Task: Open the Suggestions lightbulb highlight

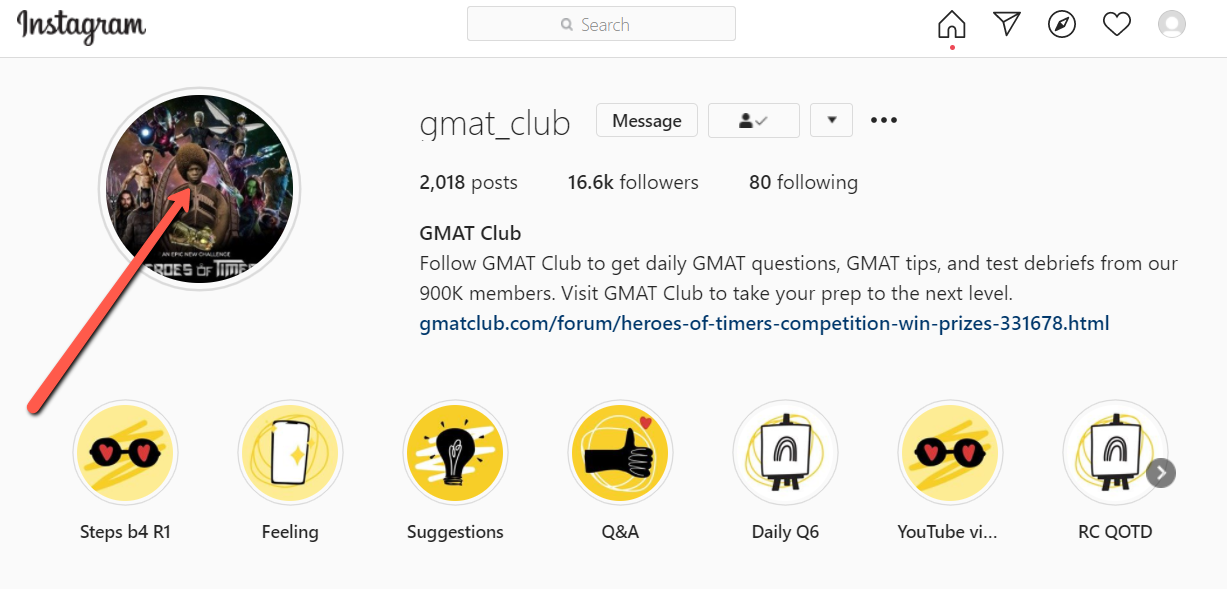Action: point(455,453)
